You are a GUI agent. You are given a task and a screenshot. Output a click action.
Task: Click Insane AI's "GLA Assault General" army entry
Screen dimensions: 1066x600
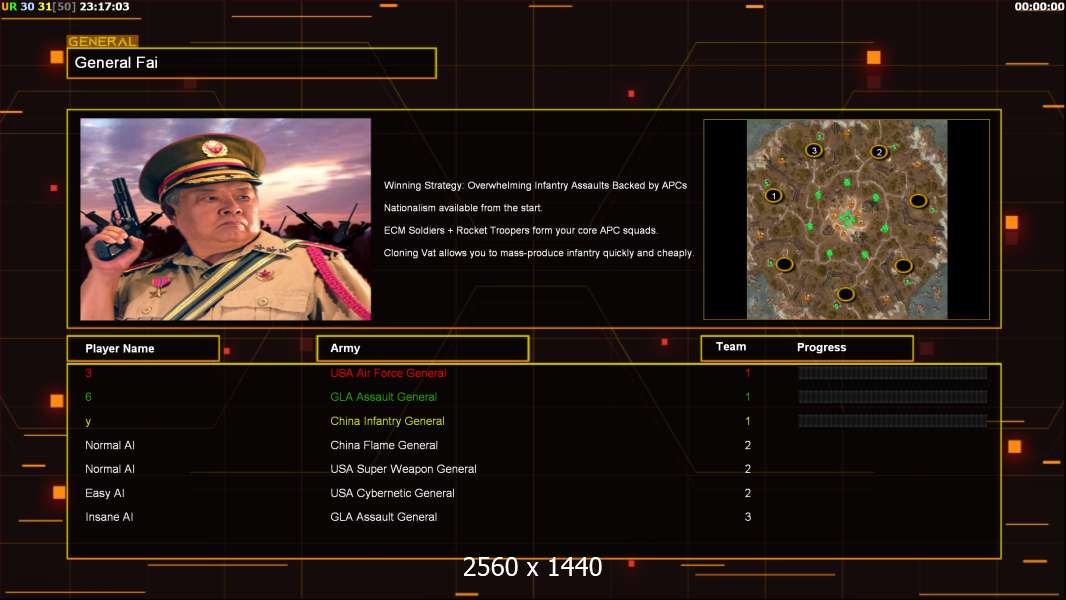[383, 516]
